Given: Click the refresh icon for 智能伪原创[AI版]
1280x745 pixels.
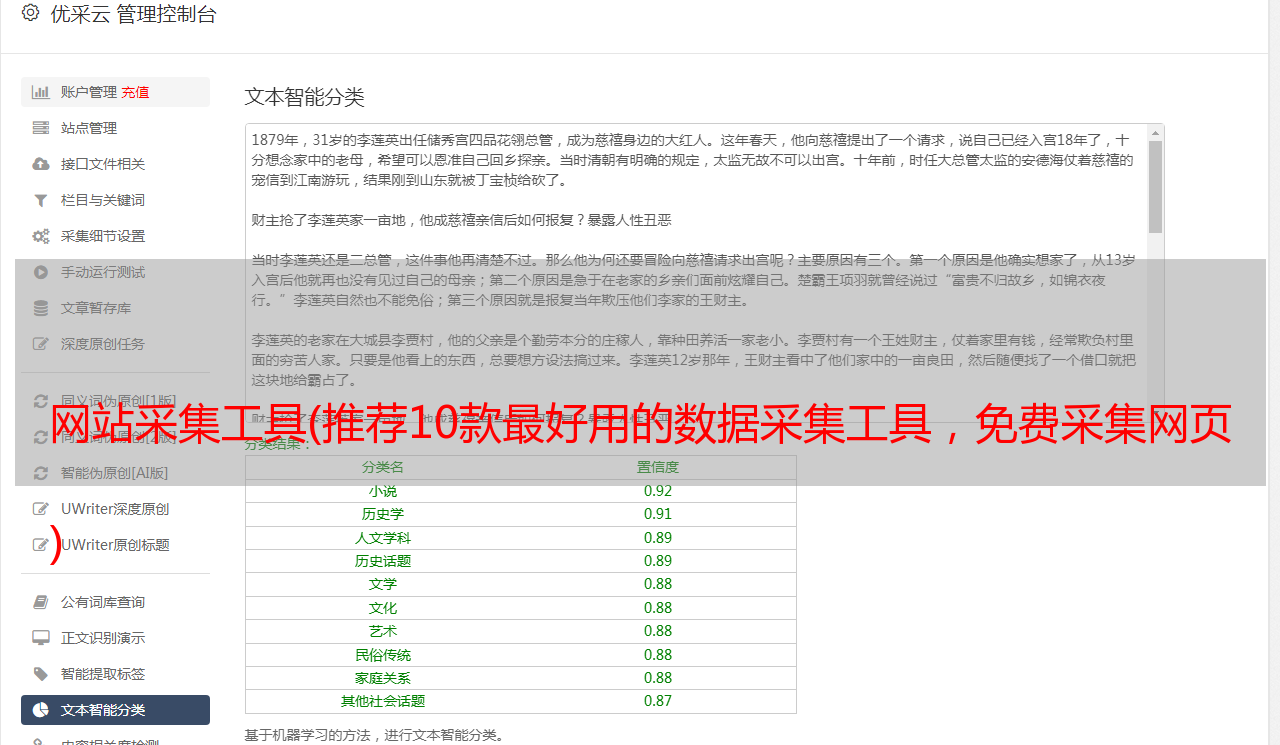Looking at the screenshot, I should [x=41, y=473].
